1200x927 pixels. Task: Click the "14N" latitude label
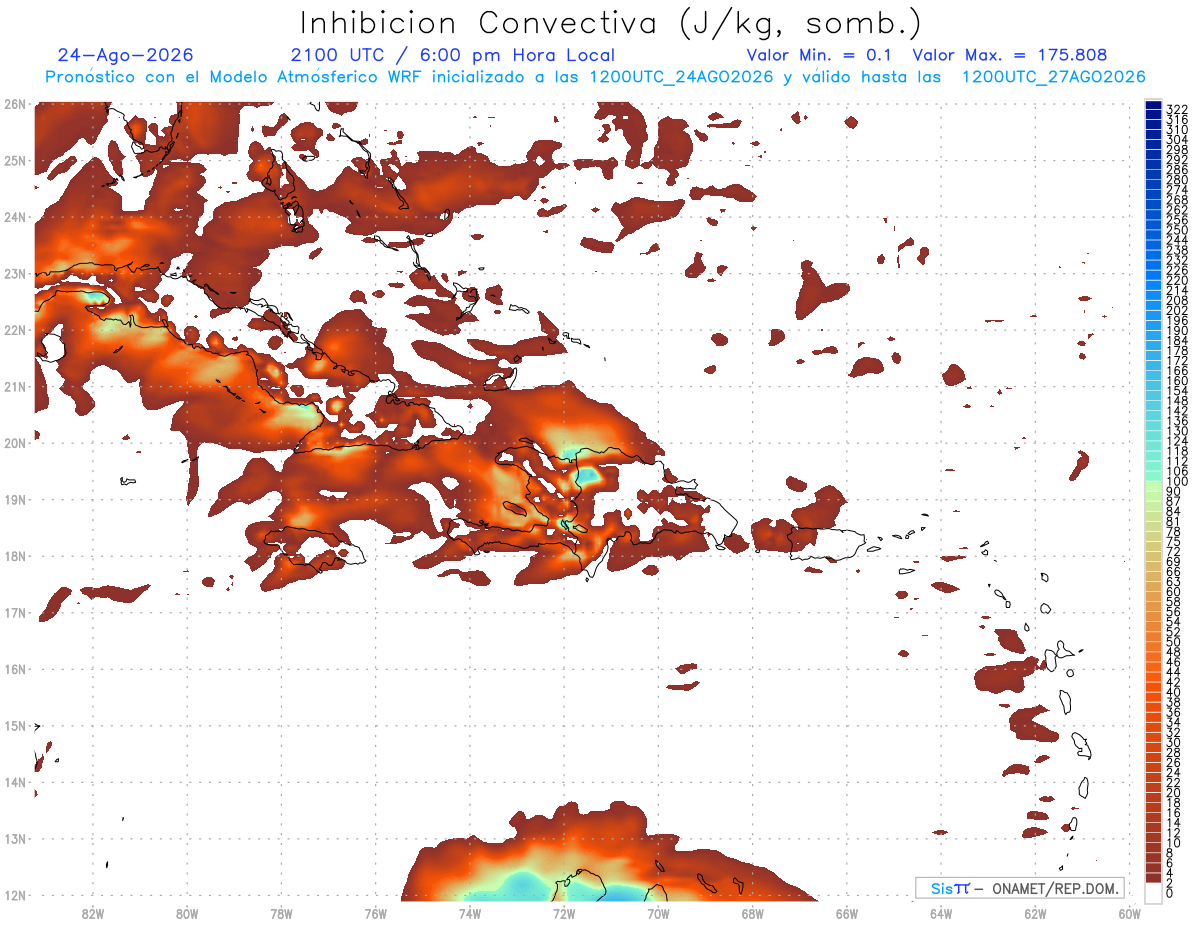coord(14,782)
